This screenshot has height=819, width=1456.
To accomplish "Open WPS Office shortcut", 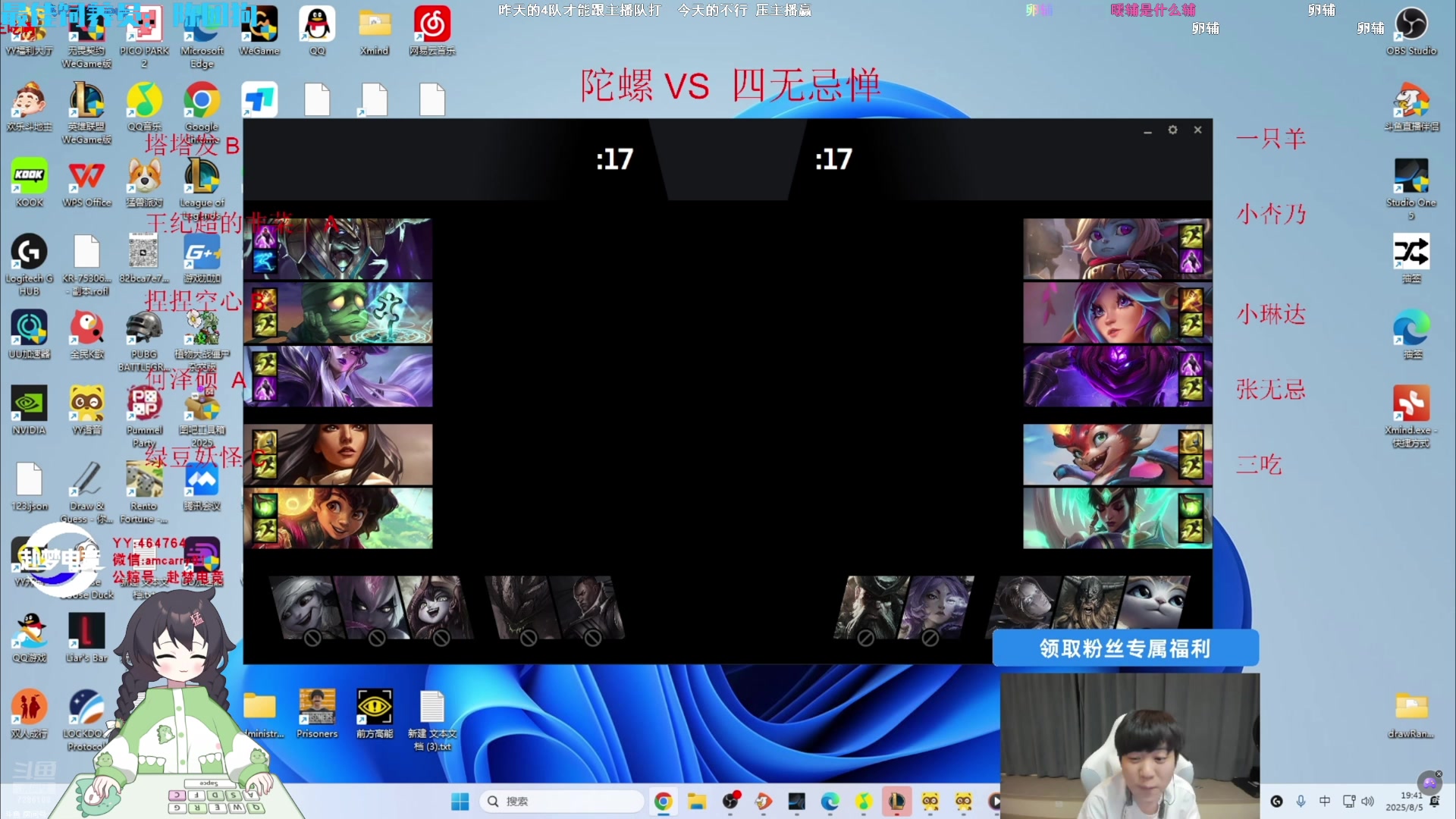I will (86, 183).
